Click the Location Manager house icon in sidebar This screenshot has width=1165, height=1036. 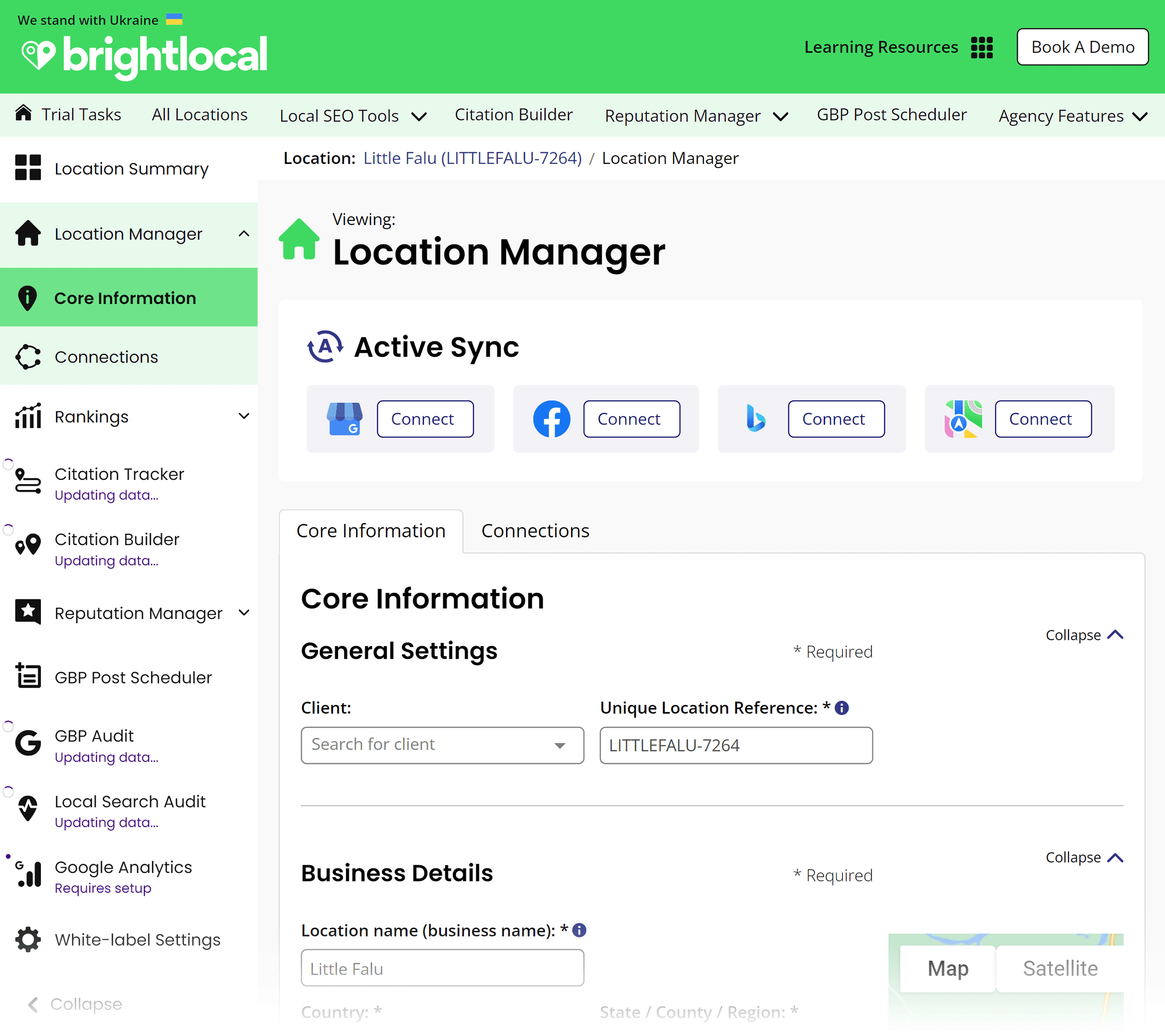pyautogui.click(x=28, y=233)
